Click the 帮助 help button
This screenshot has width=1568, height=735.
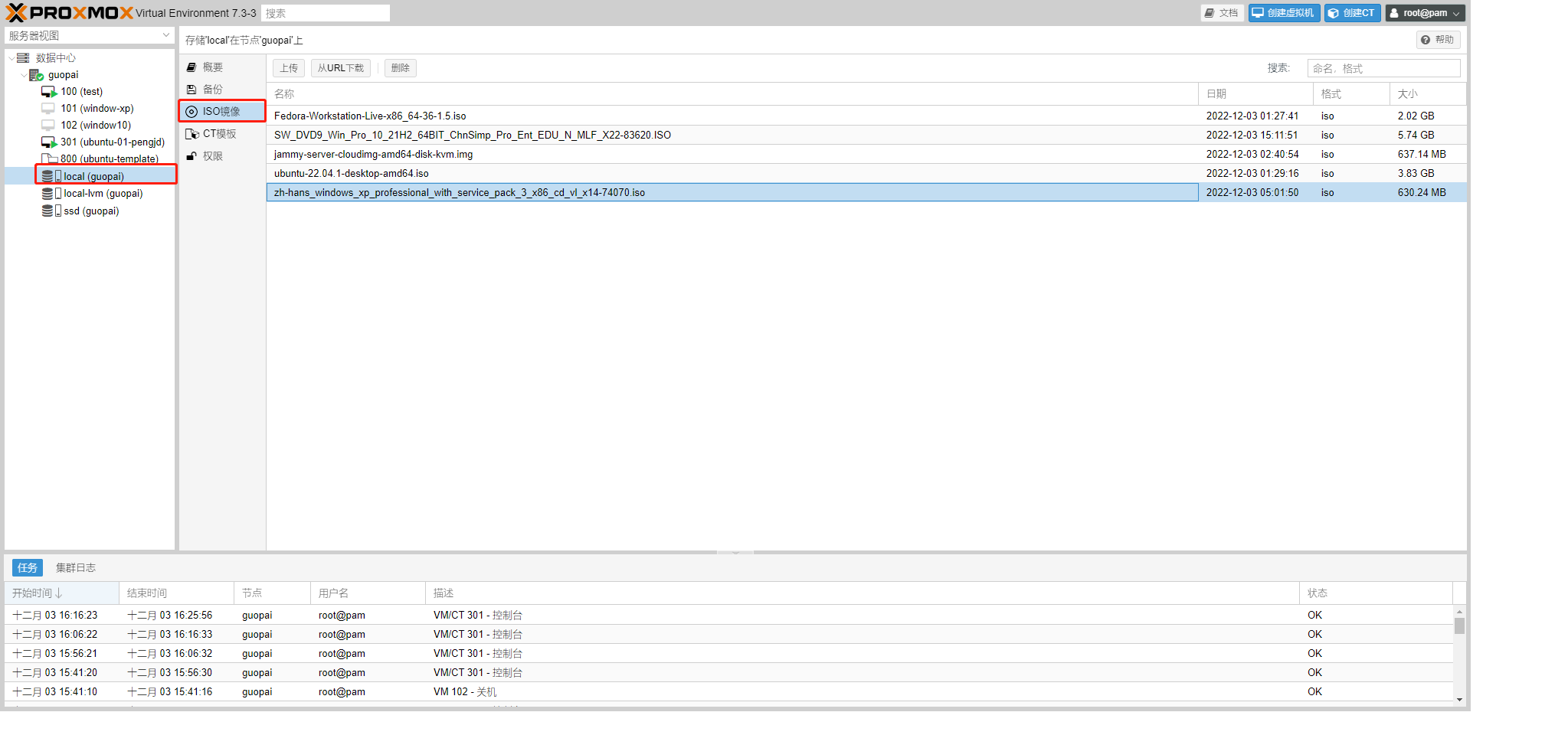click(1437, 40)
